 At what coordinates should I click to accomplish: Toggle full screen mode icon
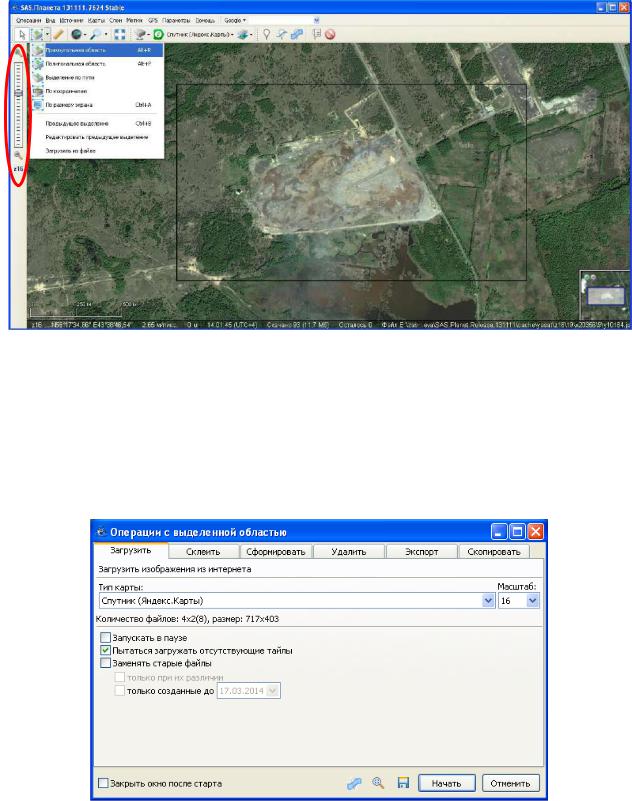(120, 34)
